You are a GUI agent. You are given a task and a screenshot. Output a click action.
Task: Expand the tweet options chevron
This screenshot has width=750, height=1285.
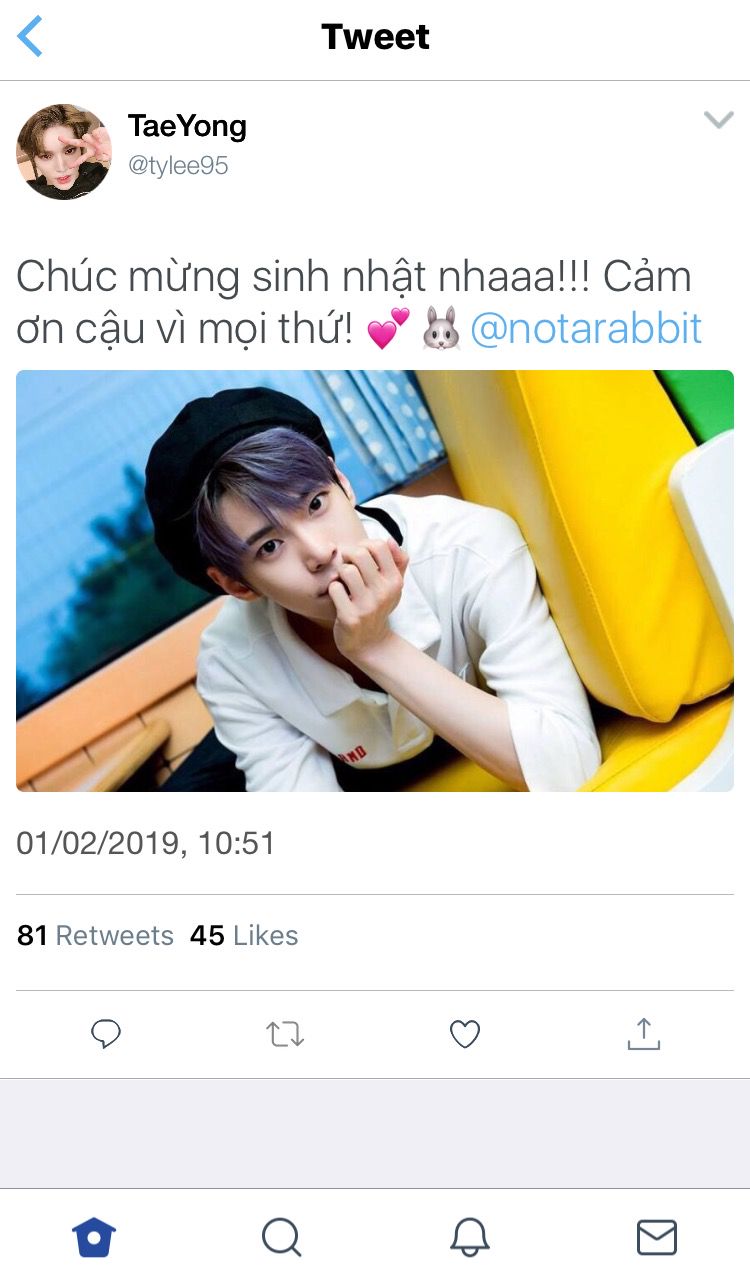pos(718,121)
